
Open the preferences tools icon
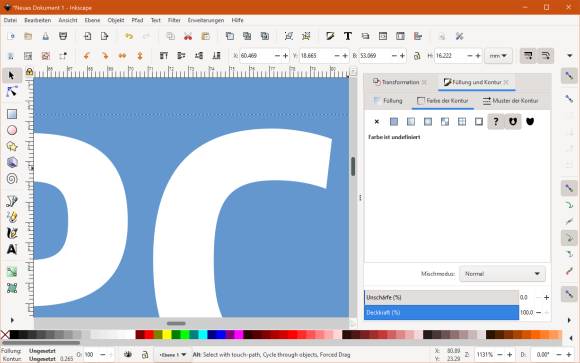pos(459,36)
